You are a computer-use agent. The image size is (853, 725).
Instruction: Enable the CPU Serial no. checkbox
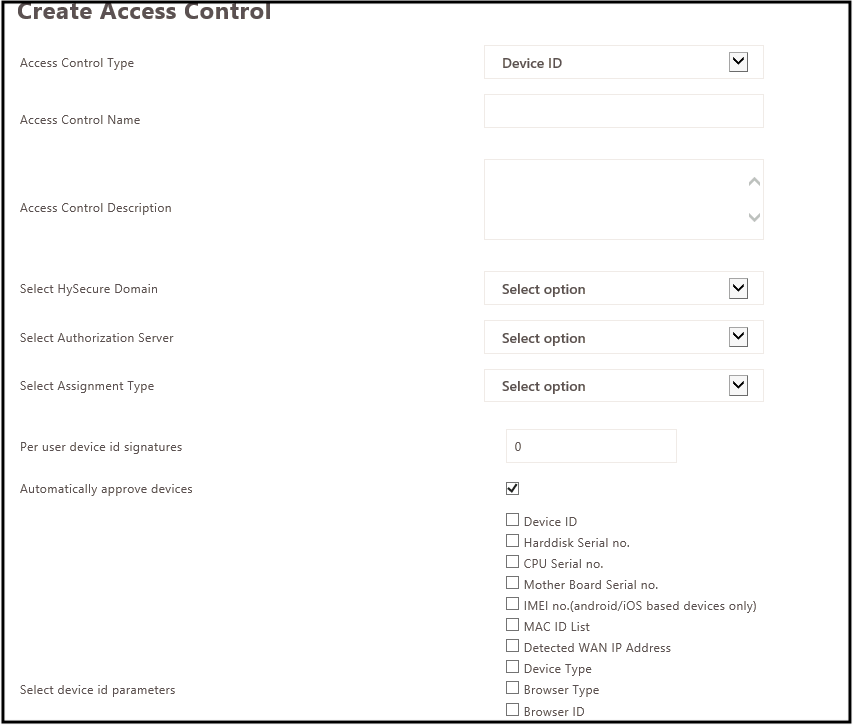tap(512, 562)
